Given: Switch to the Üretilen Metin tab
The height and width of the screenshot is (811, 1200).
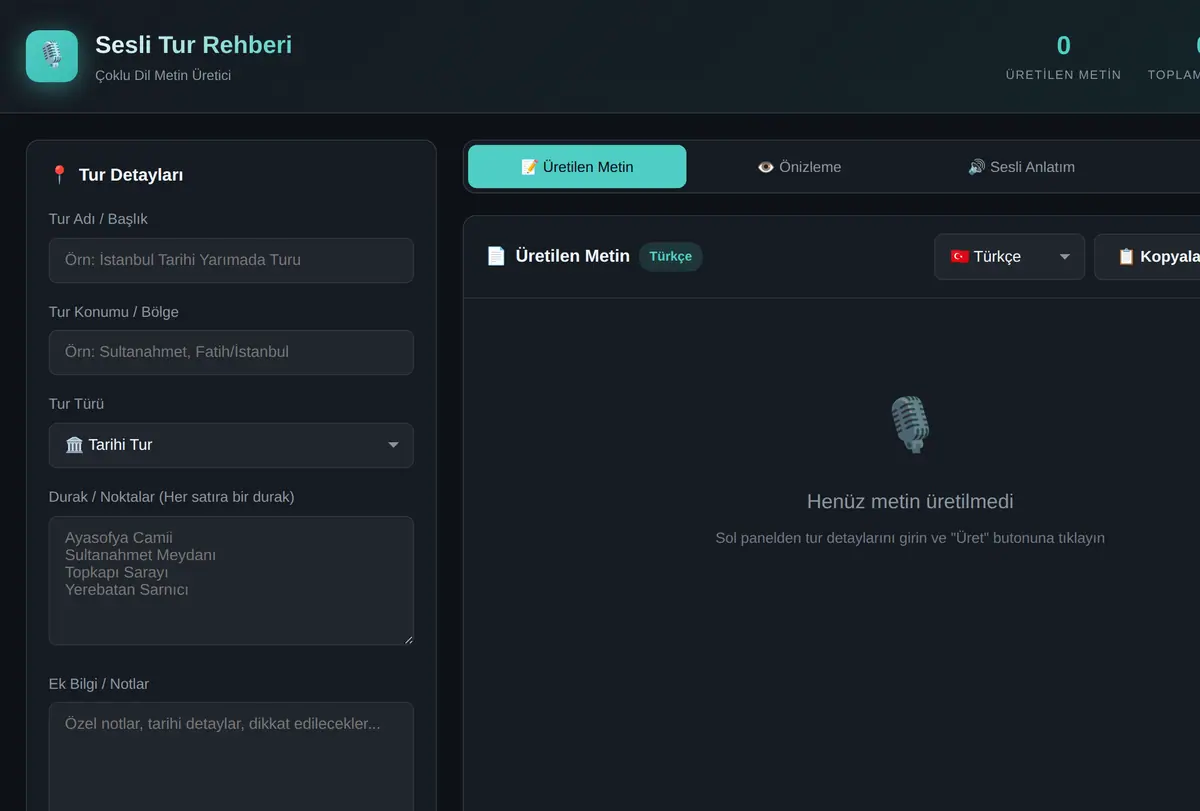Looking at the screenshot, I should [x=577, y=167].
